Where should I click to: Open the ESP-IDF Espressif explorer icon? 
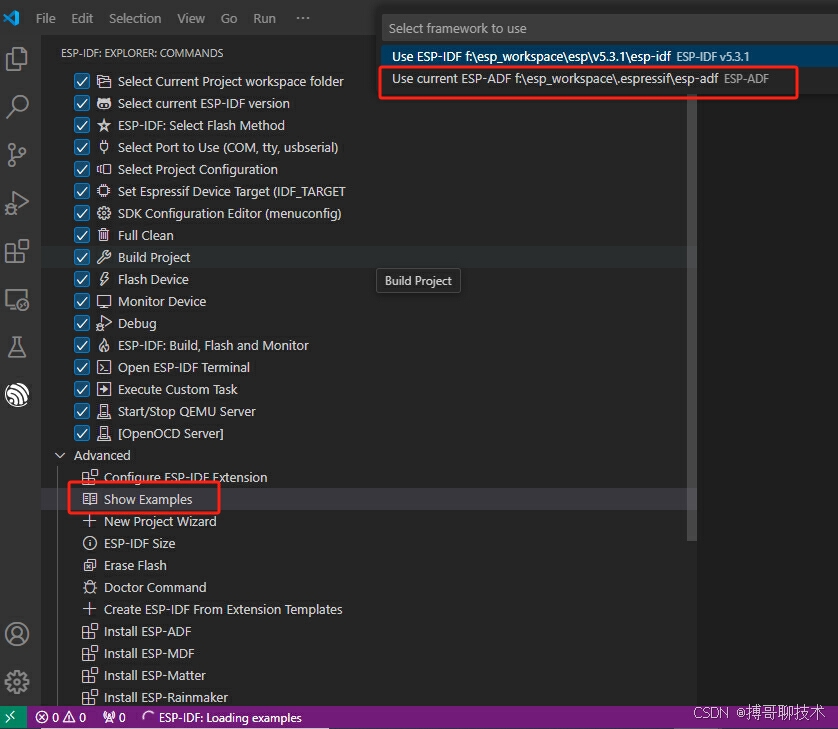click(17, 395)
